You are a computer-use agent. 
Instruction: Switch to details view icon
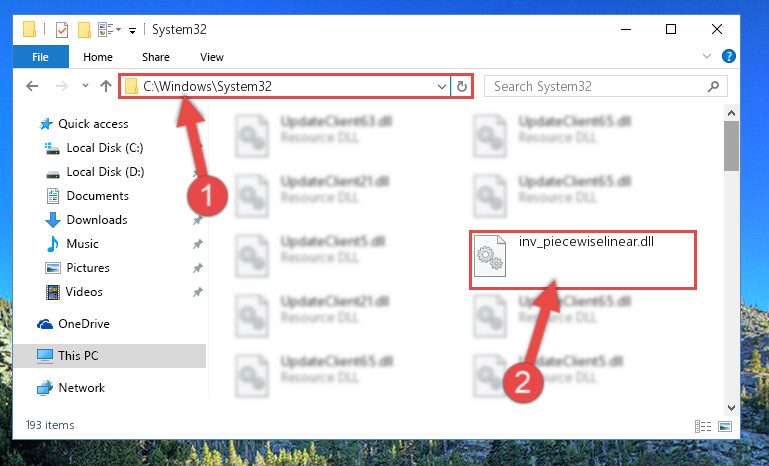[x=703, y=426]
